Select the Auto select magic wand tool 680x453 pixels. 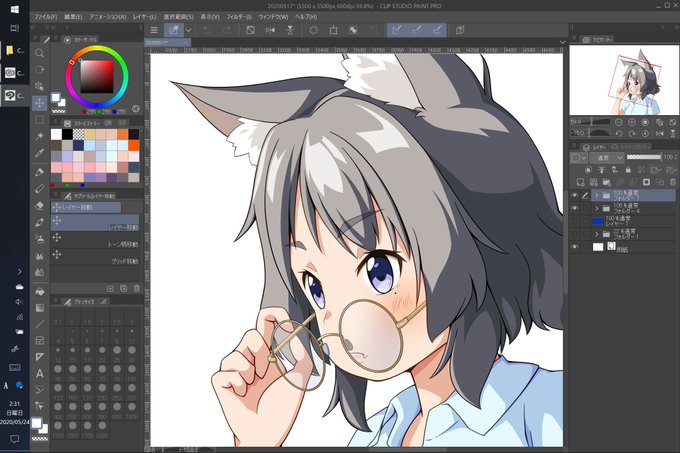point(39,137)
